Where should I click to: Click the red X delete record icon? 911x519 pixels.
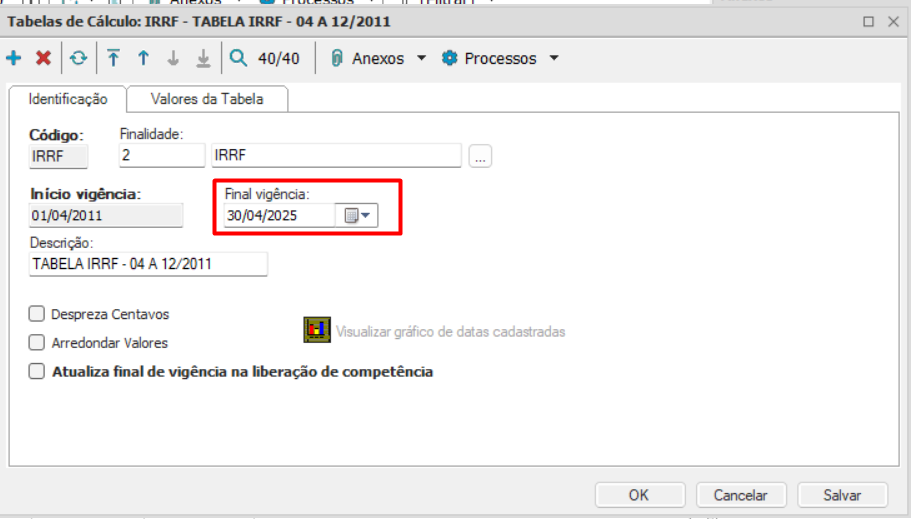coord(44,58)
